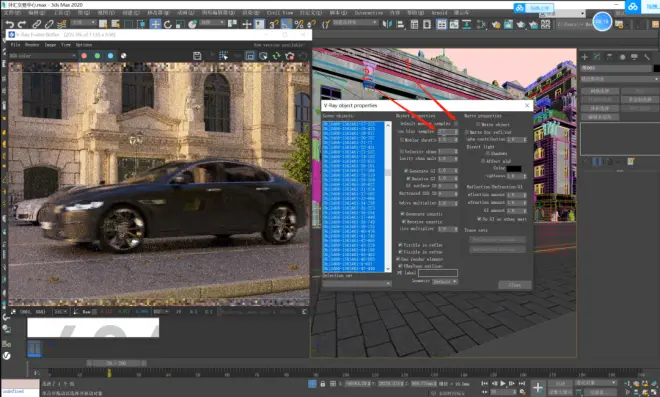Image resolution: width=660 pixels, height=397 pixels.
Task: Toggle Visible in refractions checkbox
Action: (x=400, y=252)
